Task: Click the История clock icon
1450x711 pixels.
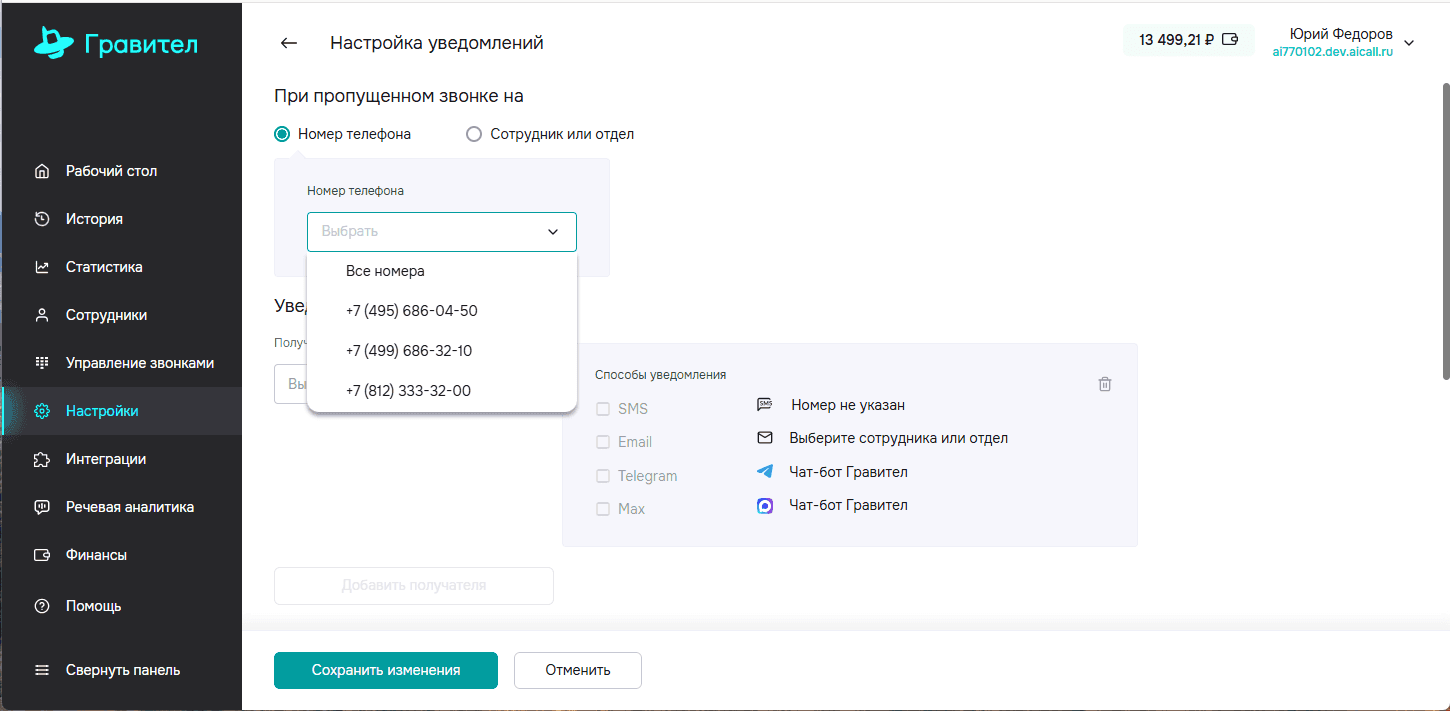Action: (x=42, y=219)
